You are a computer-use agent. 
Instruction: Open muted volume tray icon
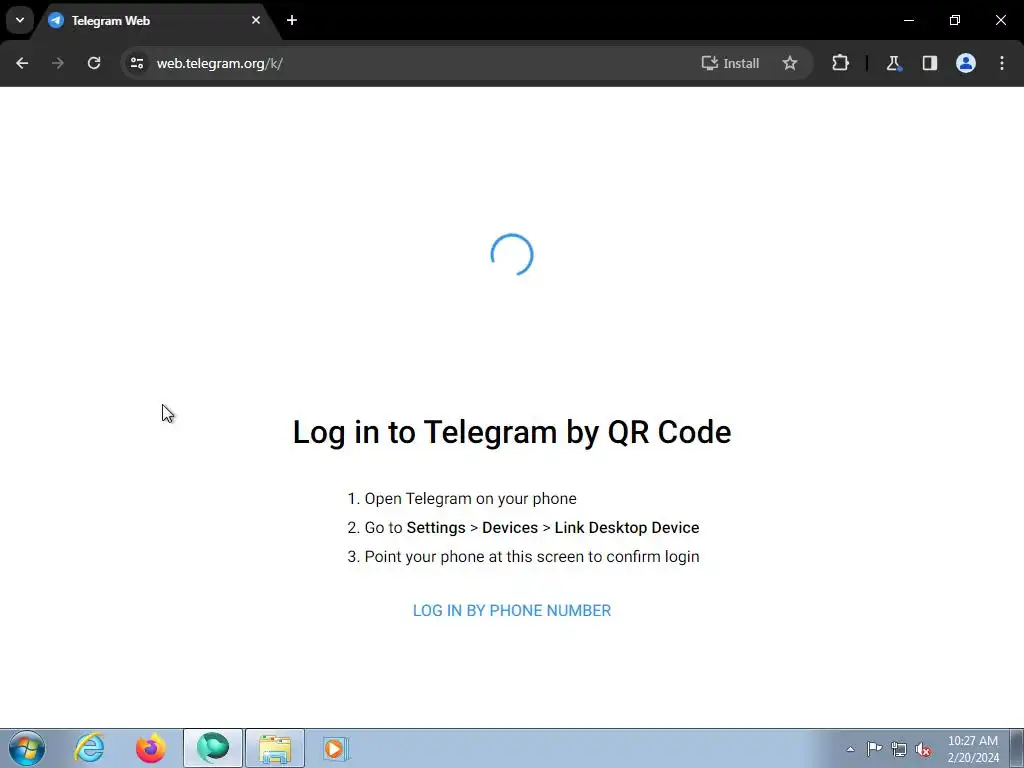(x=923, y=749)
